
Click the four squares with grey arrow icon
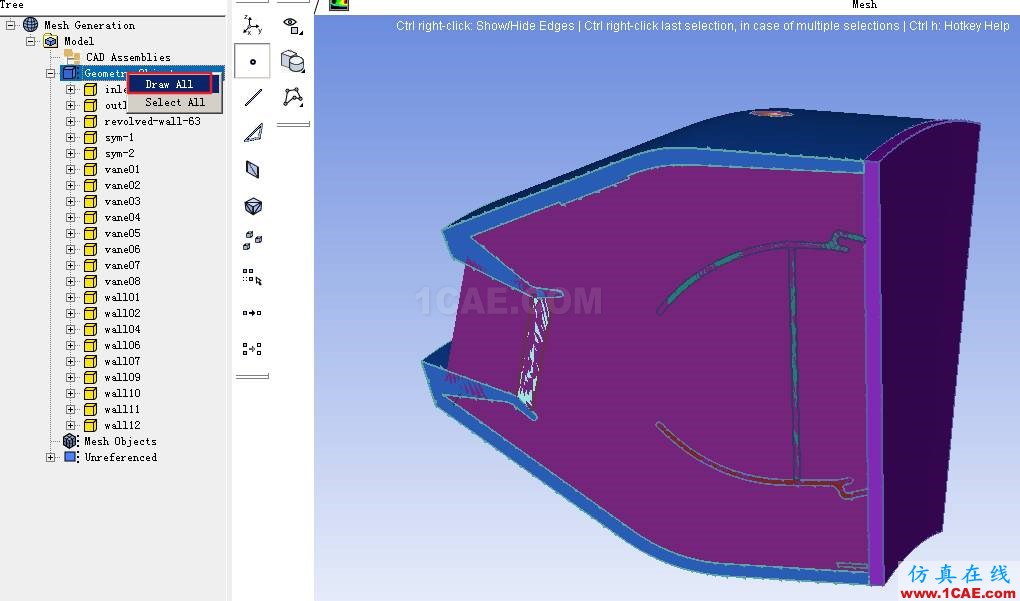tap(252, 349)
